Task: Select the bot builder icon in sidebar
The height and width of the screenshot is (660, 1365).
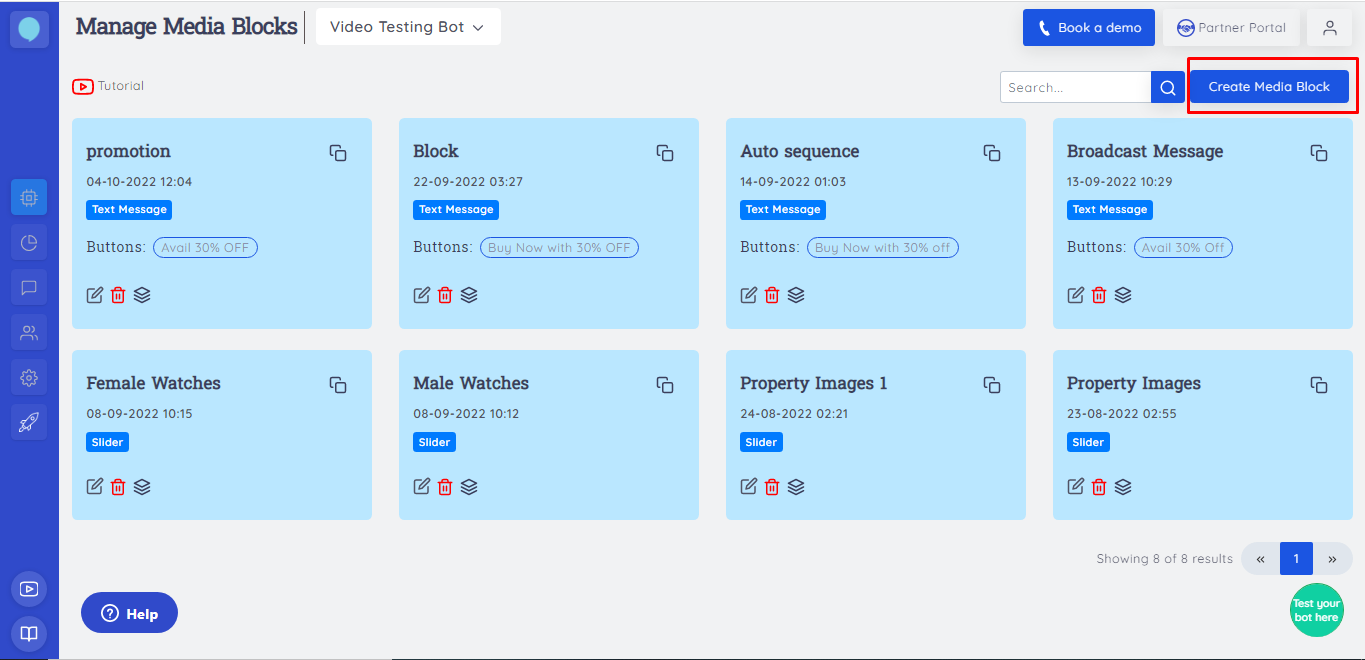Action: click(x=28, y=197)
